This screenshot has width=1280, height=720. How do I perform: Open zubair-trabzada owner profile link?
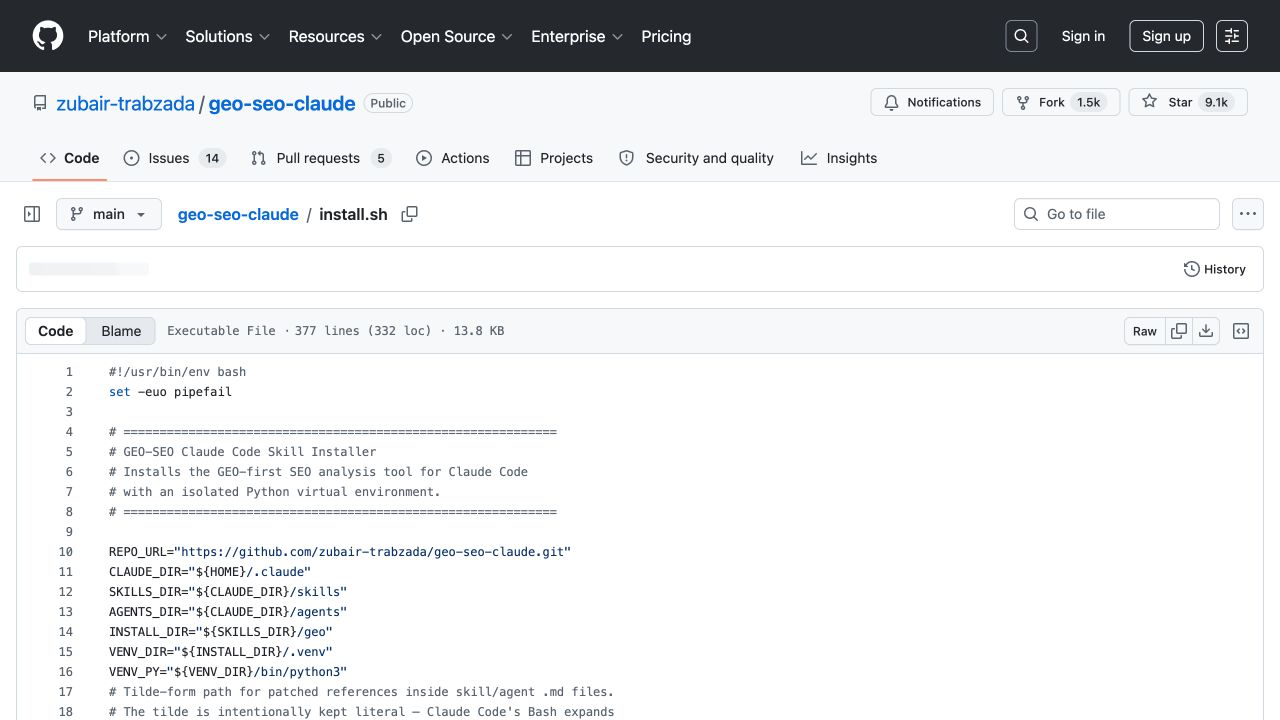(126, 103)
